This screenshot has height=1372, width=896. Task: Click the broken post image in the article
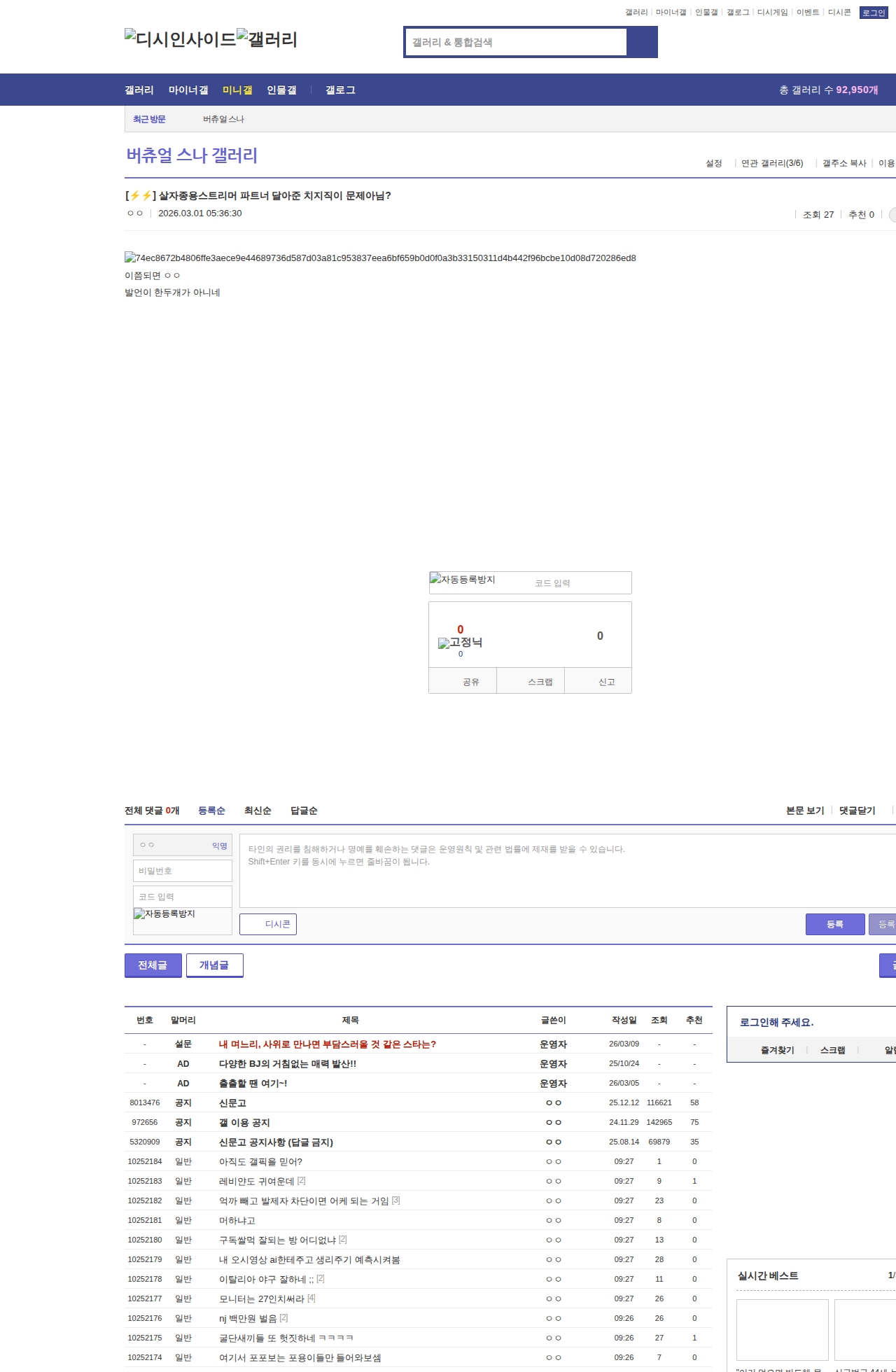point(380,258)
